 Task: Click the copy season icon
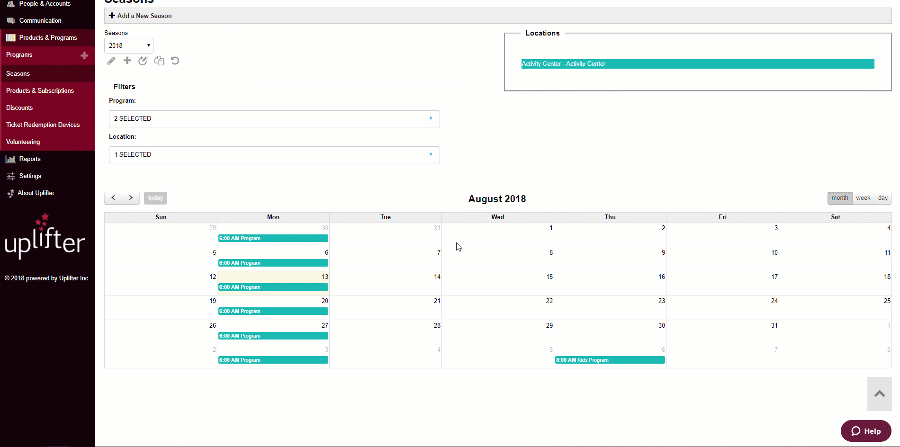pos(160,60)
